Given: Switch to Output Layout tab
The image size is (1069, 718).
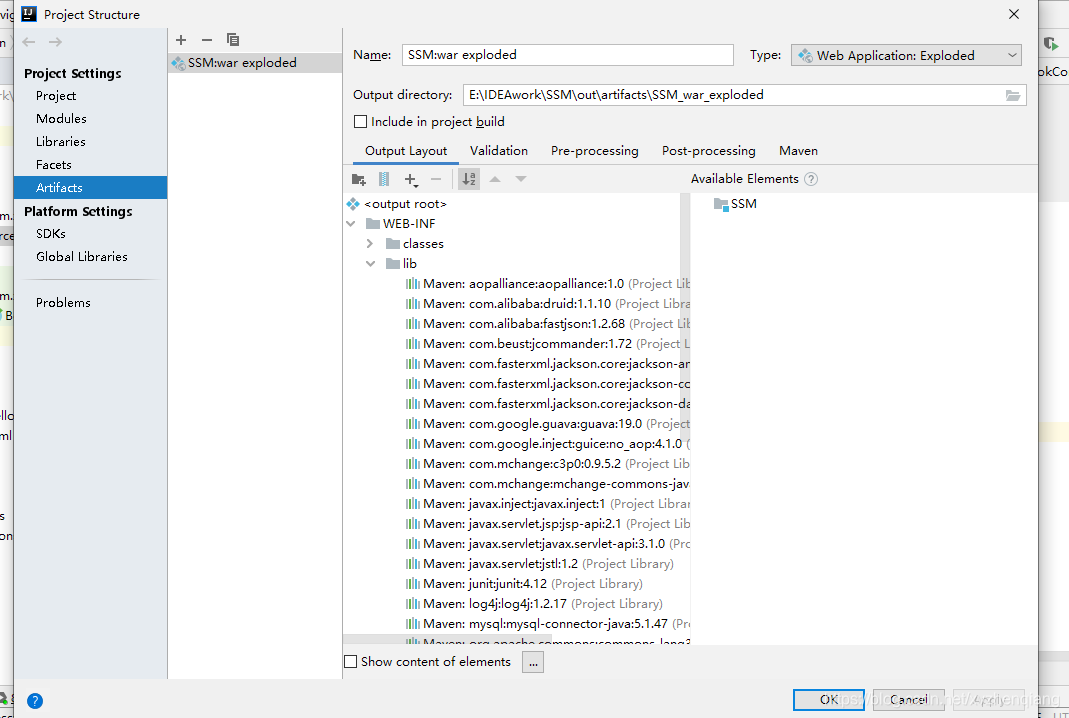Looking at the screenshot, I should 406,151.
